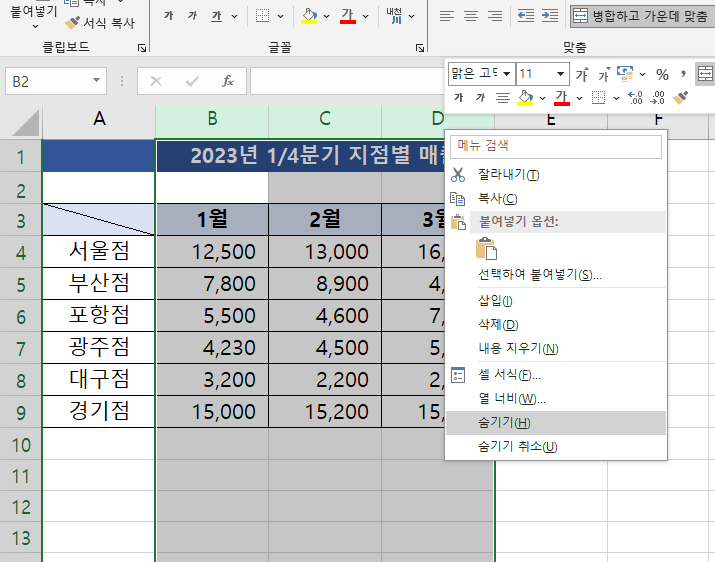Select Hide (숨기기) in context menu
715x562 pixels.
[556, 423]
